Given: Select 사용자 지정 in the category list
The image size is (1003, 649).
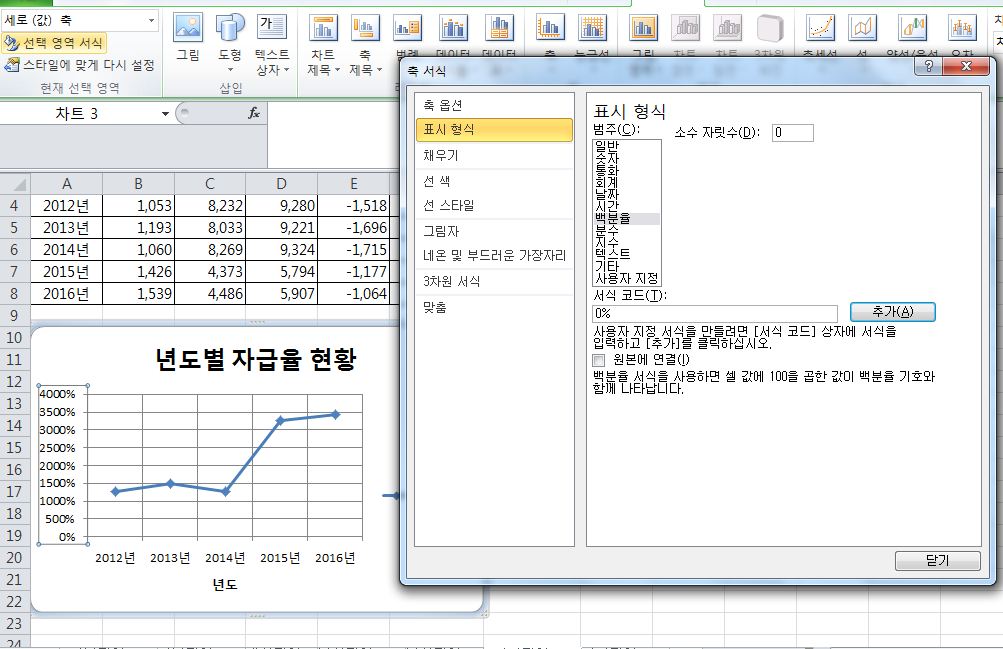Looking at the screenshot, I should tap(627, 278).
